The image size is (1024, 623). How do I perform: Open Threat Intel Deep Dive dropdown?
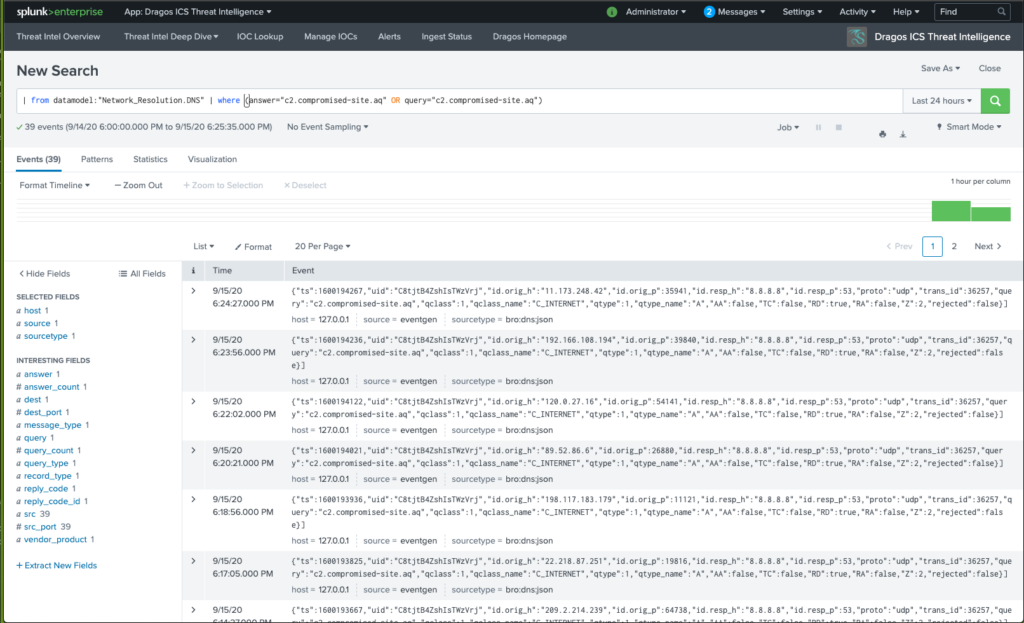point(171,37)
